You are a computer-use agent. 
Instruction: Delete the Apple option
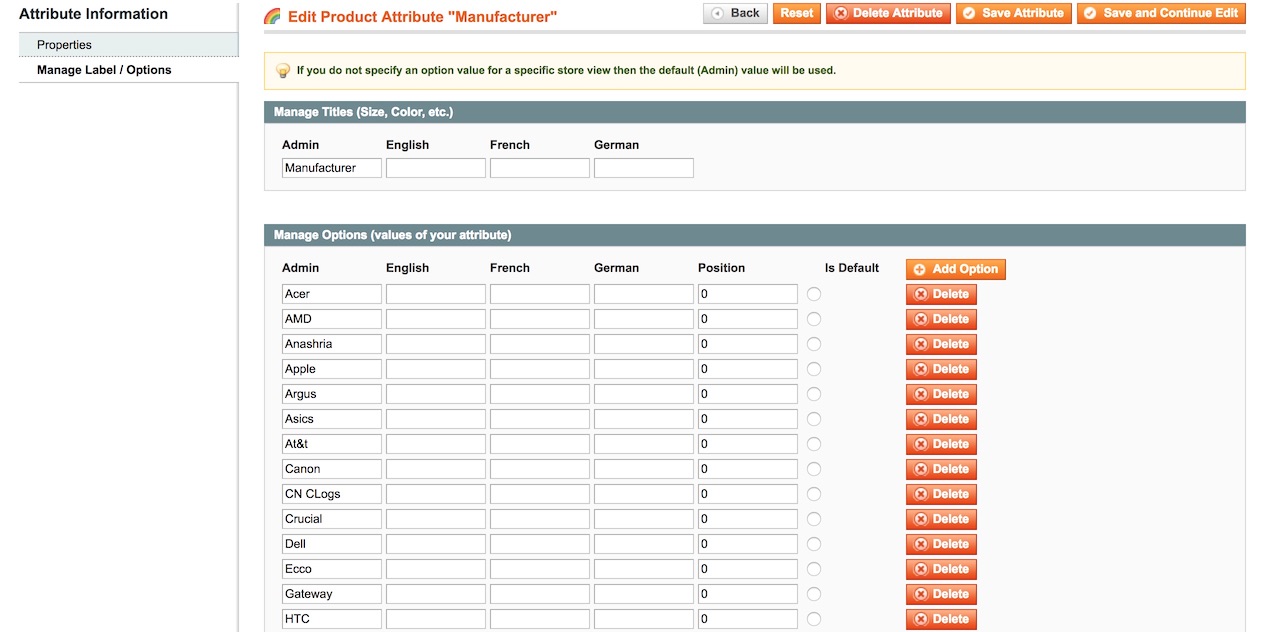941,369
